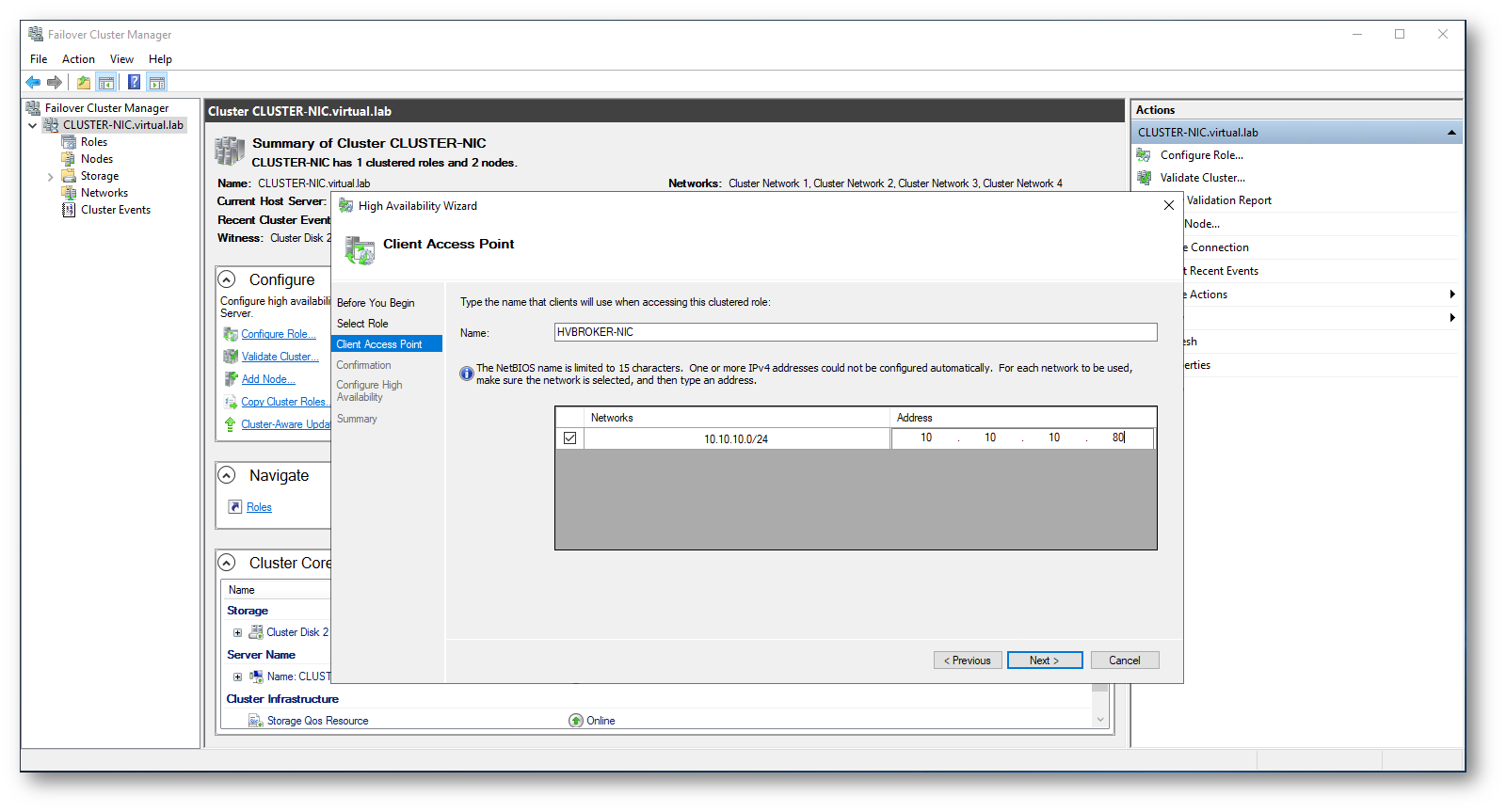Image resolution: width=1506 pixels, height=812 pixels.
Task: Click Configure Role icon in Actions pane
Action: [1145, 155]
